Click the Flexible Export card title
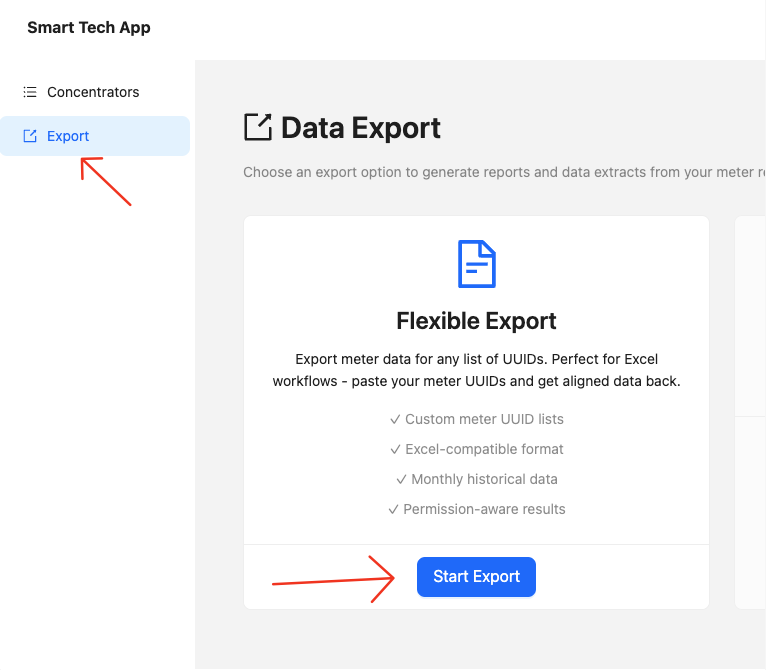The height and width of the screenshot is (670, 766). [476, 321]
